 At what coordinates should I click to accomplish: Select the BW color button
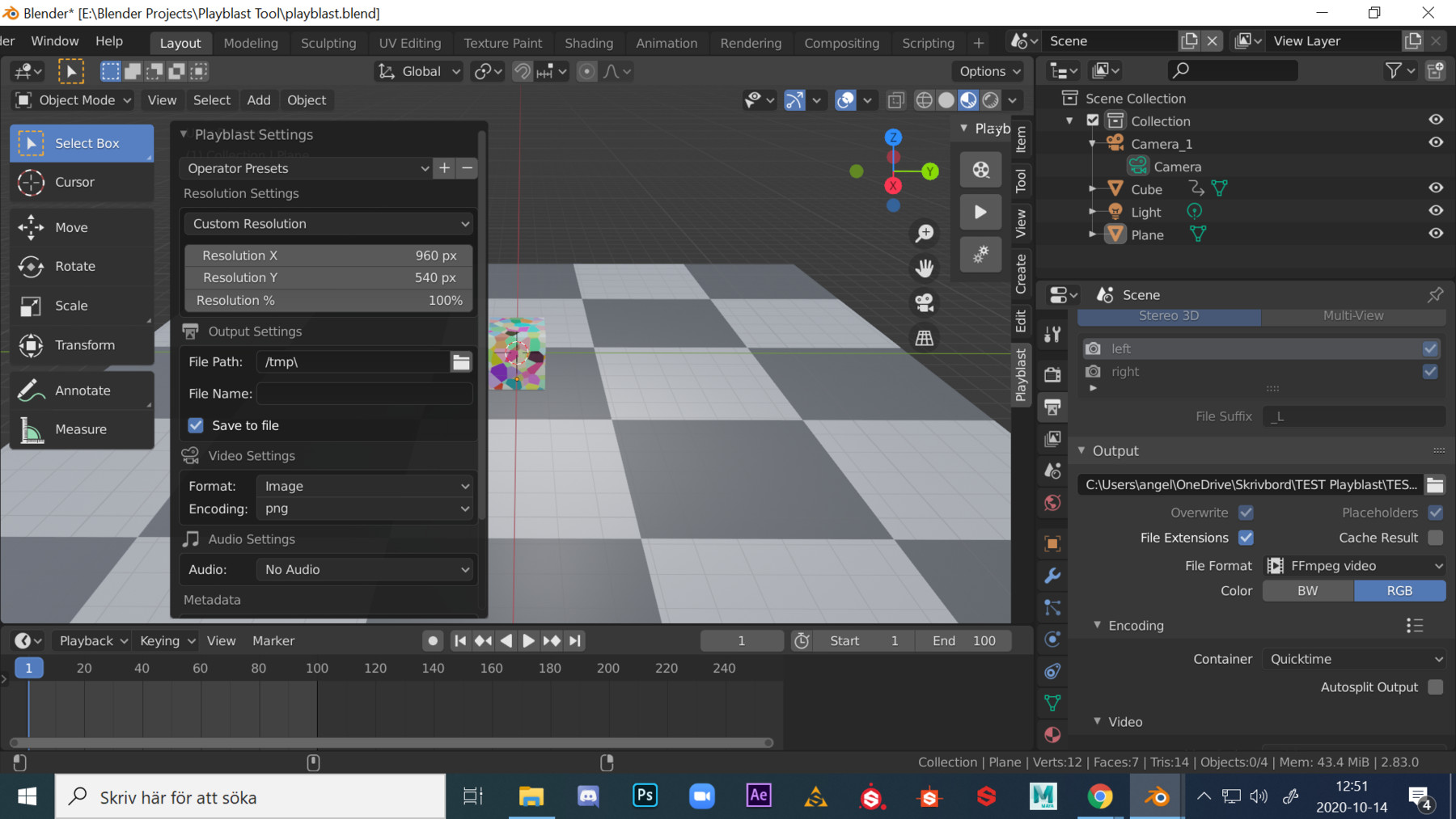1308,591
